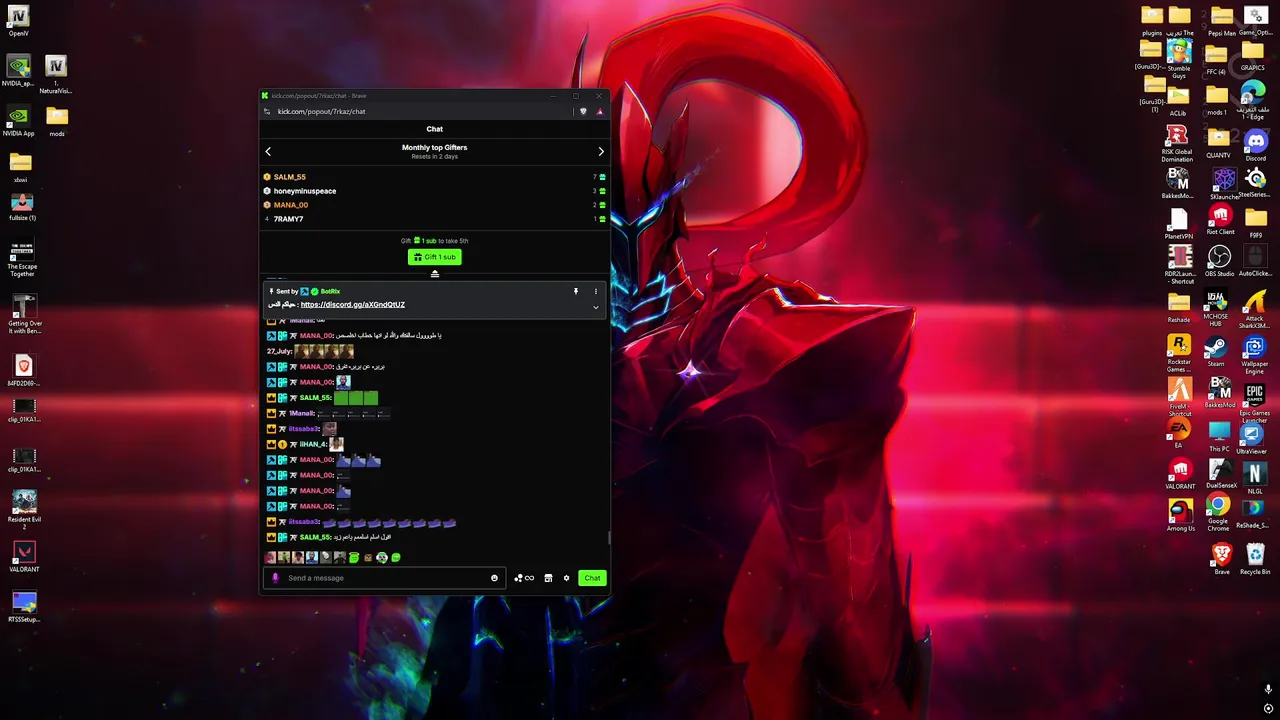Click the green Chat send button
This screenshot has width=1280, height=720.
tap(592, 578)
